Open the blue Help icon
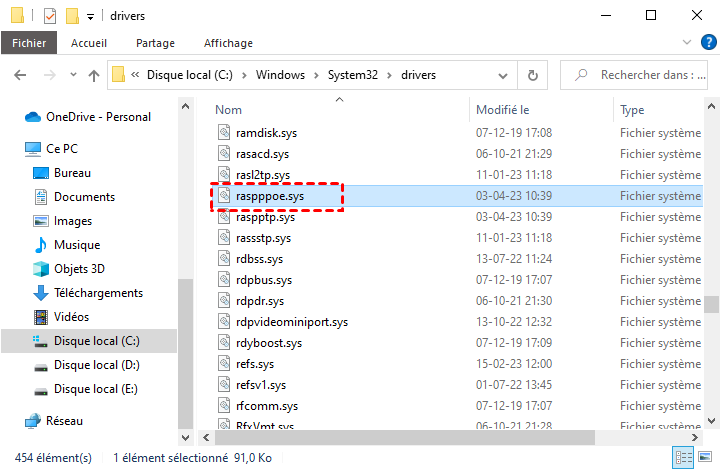721x470 pixels. pos(709,42)
